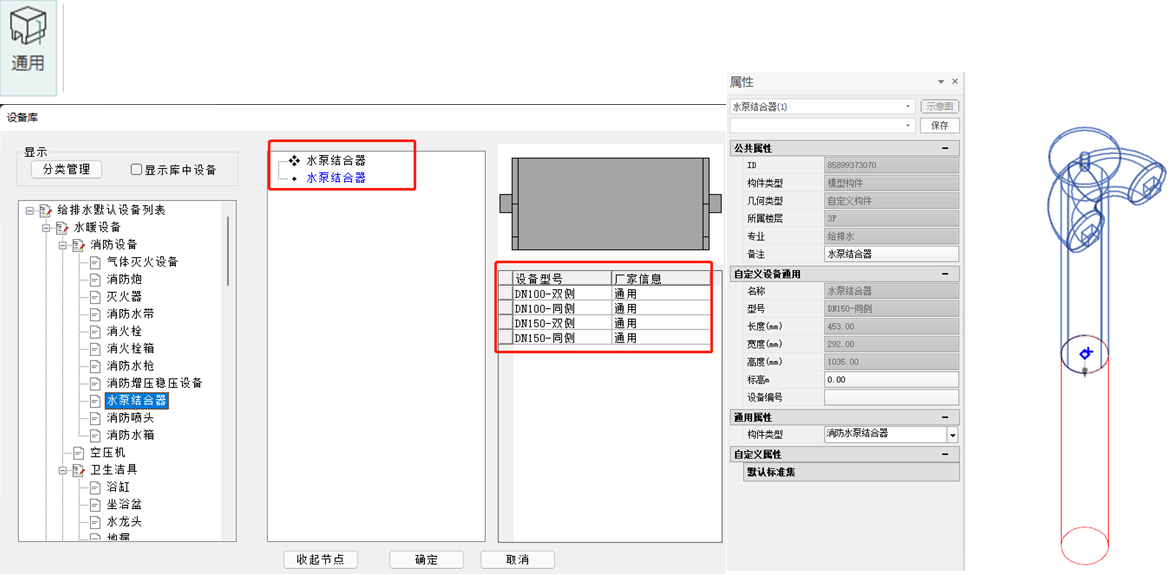Select 消防水枪 tree item
Viewport: 1173px width, 575px height.
click(130, 366)
